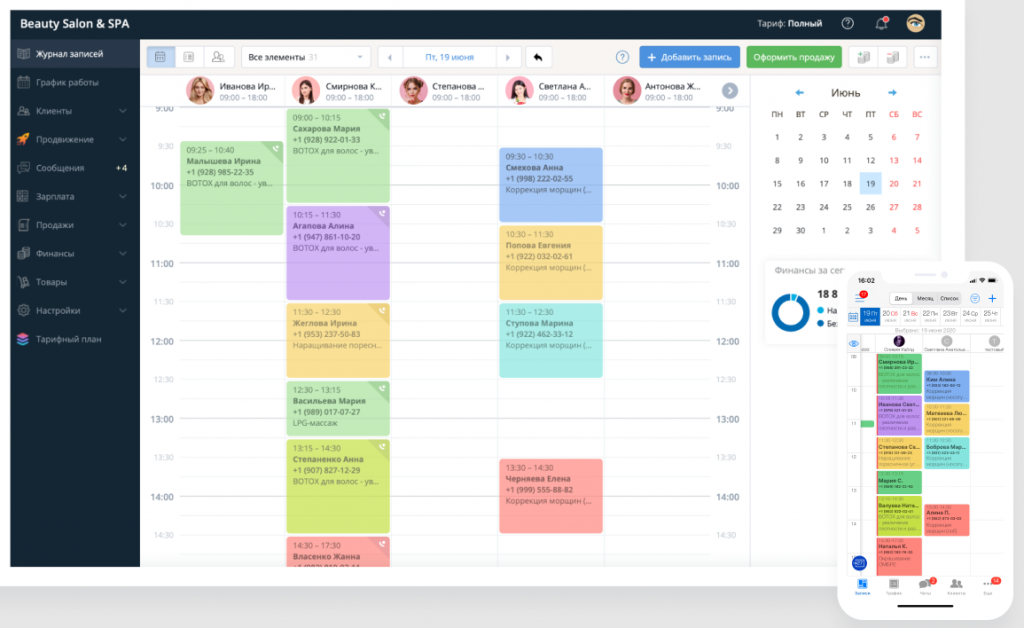This screenshot has height=628, width=1024.
Task: Click the Финансы icon in sidebar
Action: [x=24, y=253]
